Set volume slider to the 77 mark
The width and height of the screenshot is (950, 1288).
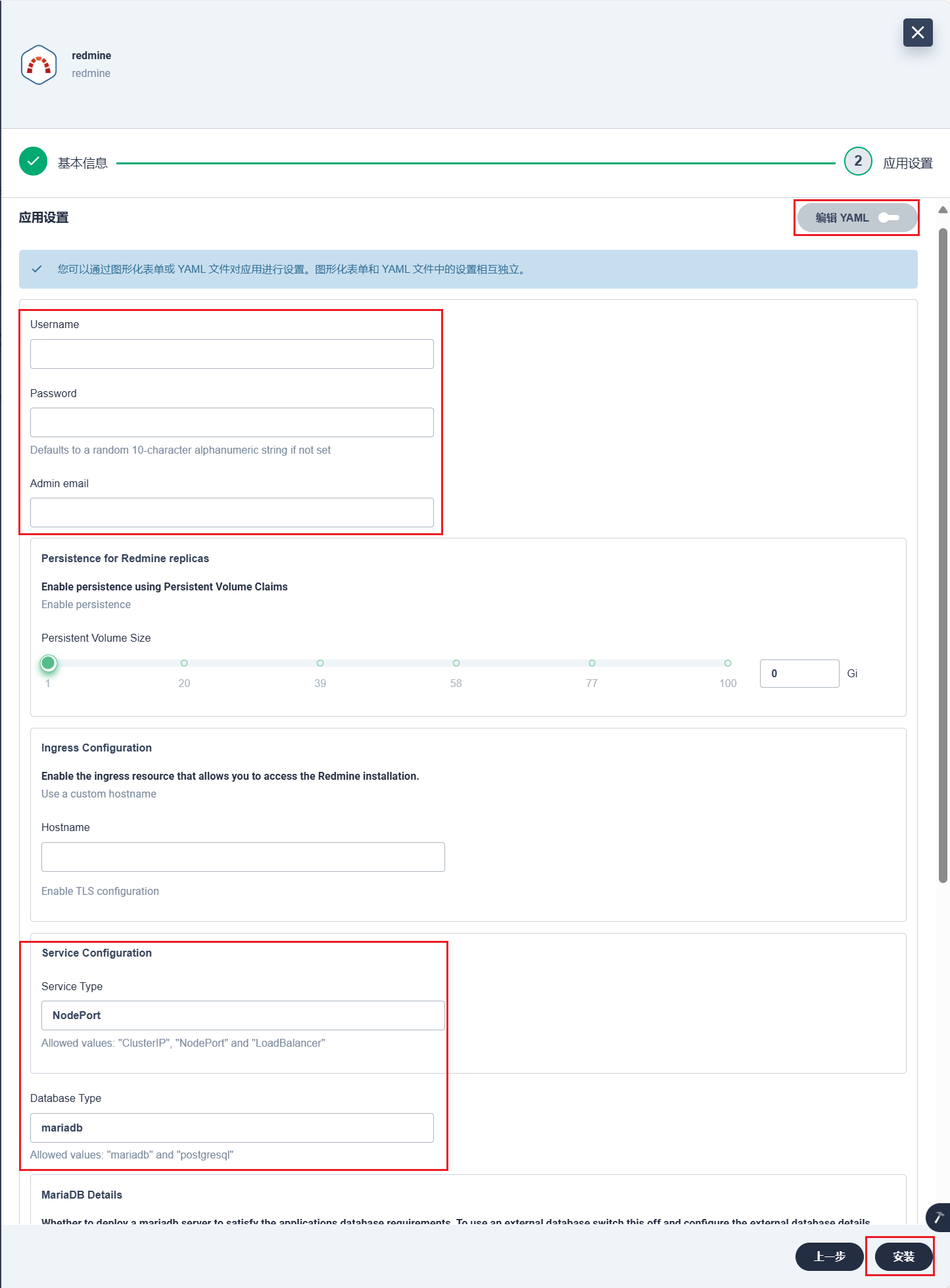tap(592, 663)
